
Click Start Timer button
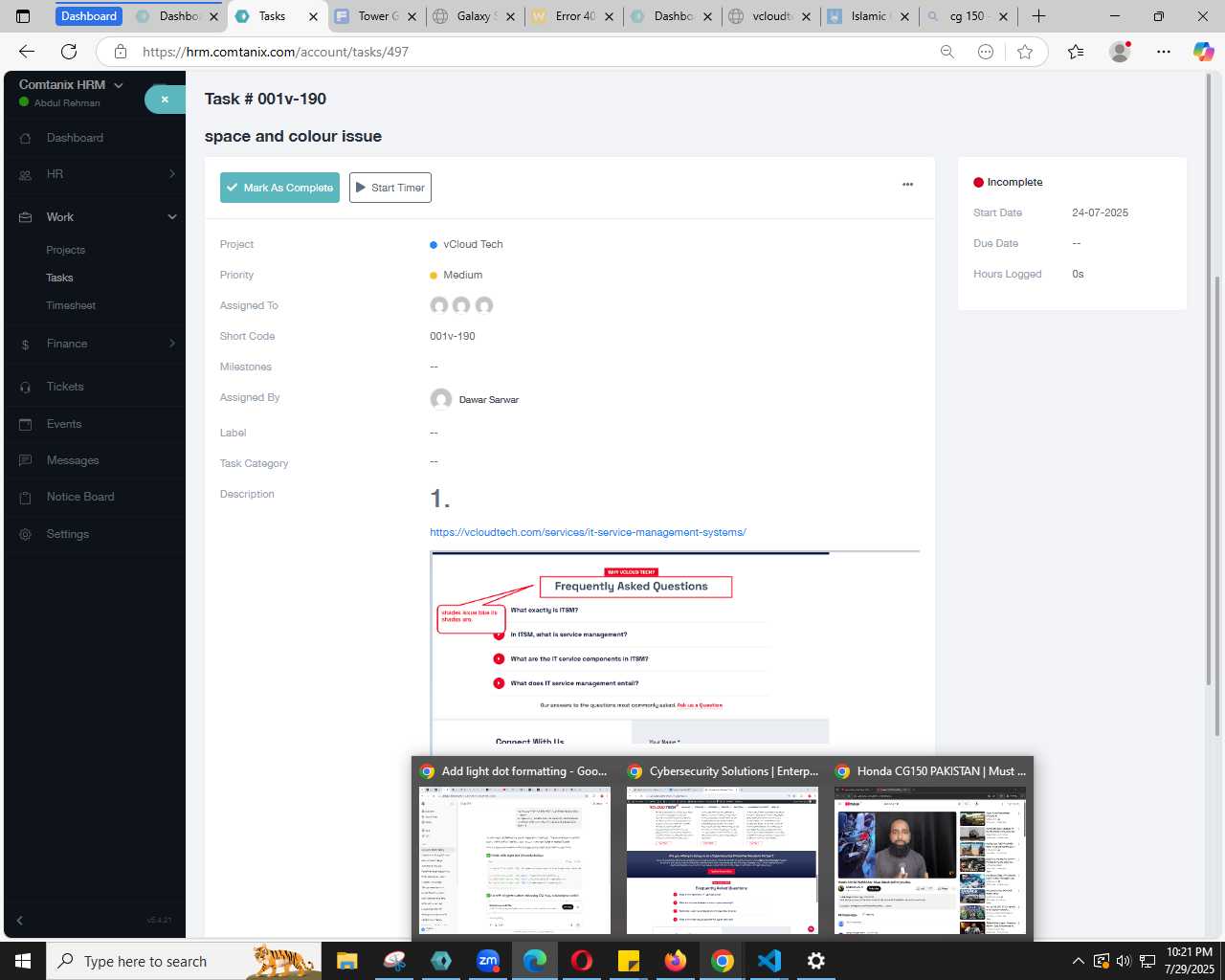click(390, 188)
